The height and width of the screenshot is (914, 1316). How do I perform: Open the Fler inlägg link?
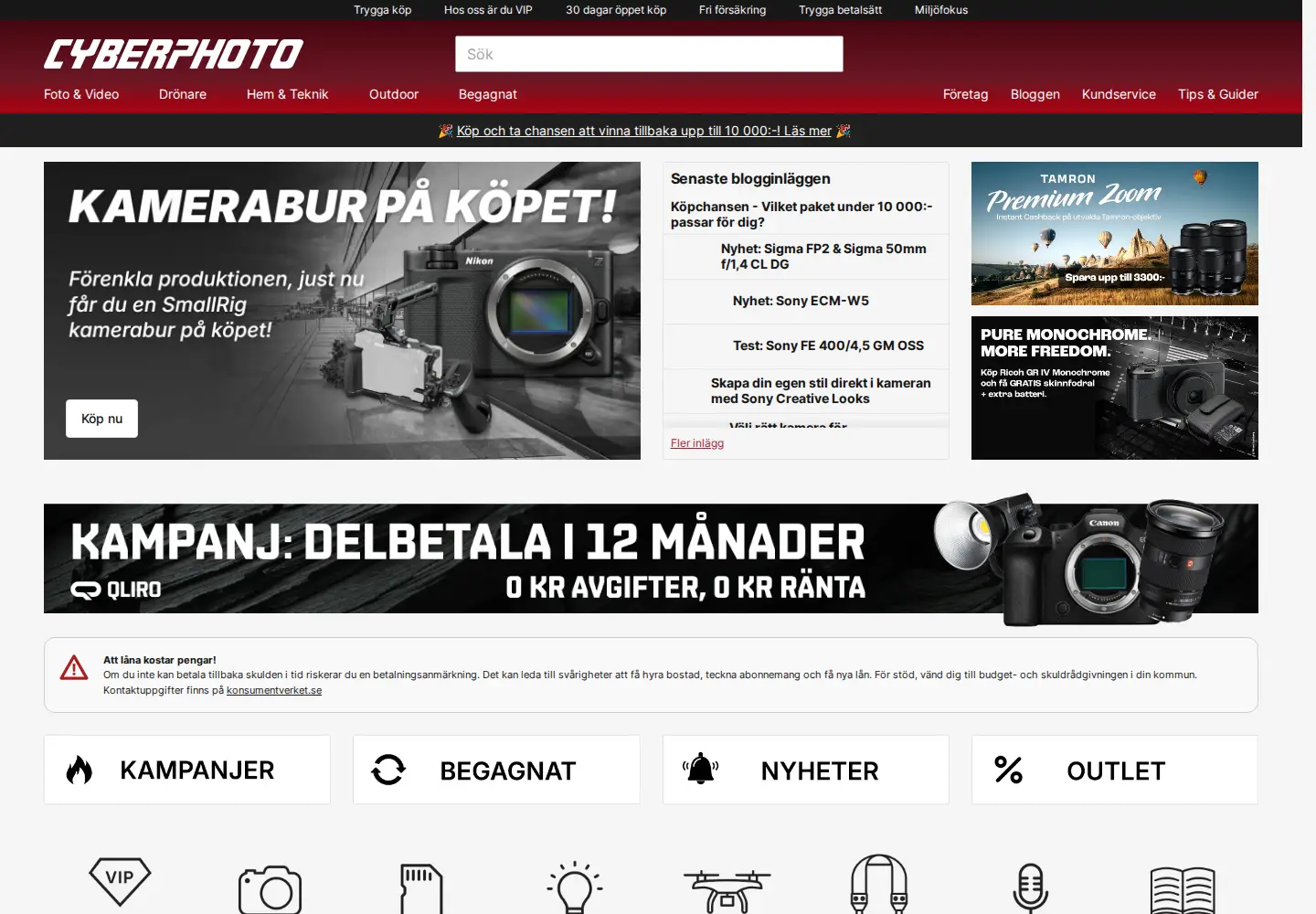(x=697, y=443)
